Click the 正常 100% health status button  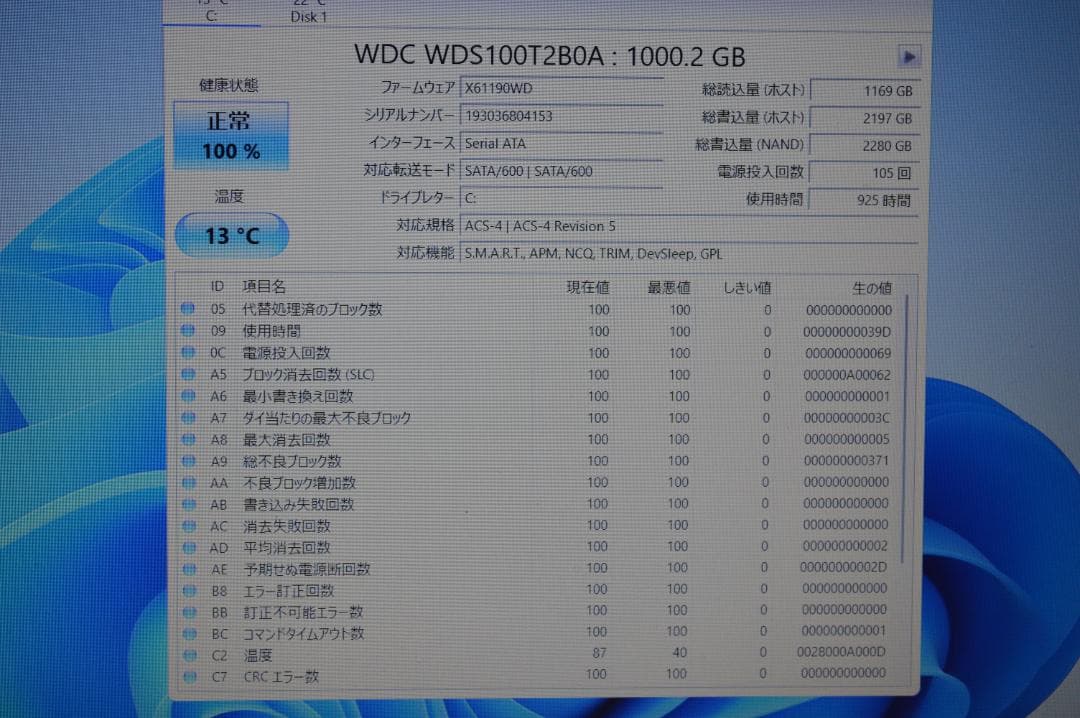pos(230,133)
